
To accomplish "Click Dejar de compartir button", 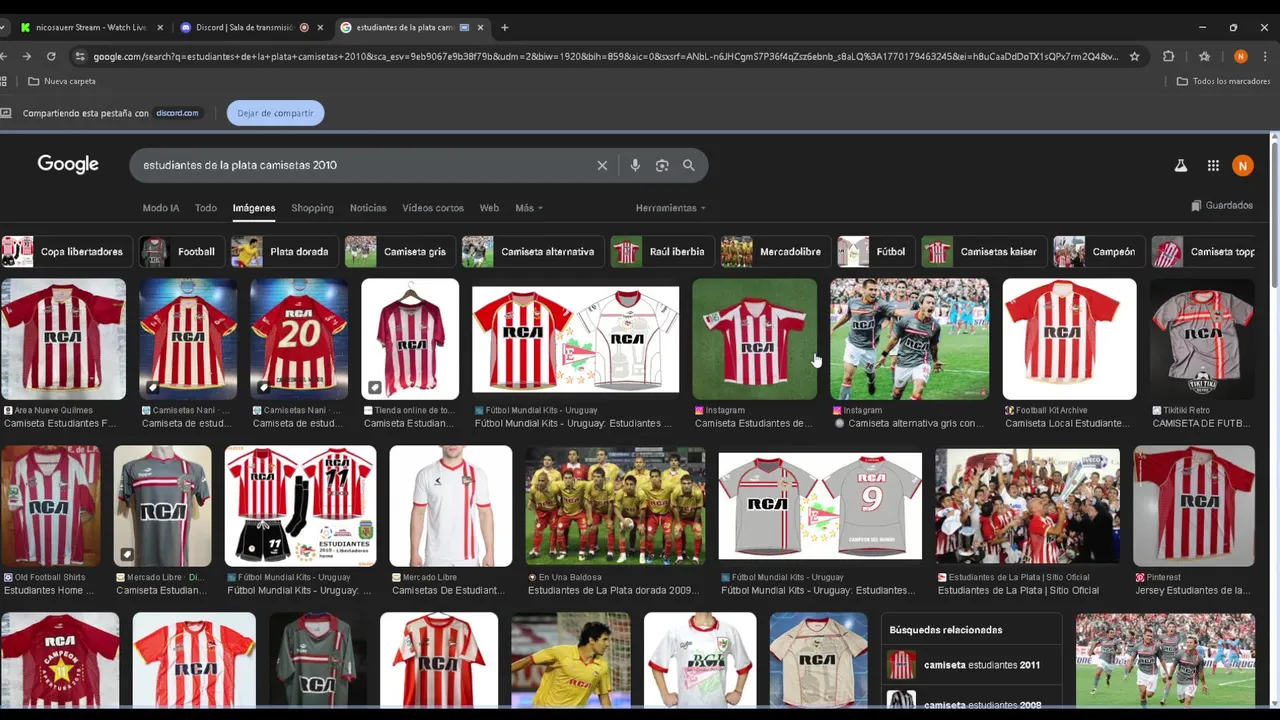I will click(275, 113).
